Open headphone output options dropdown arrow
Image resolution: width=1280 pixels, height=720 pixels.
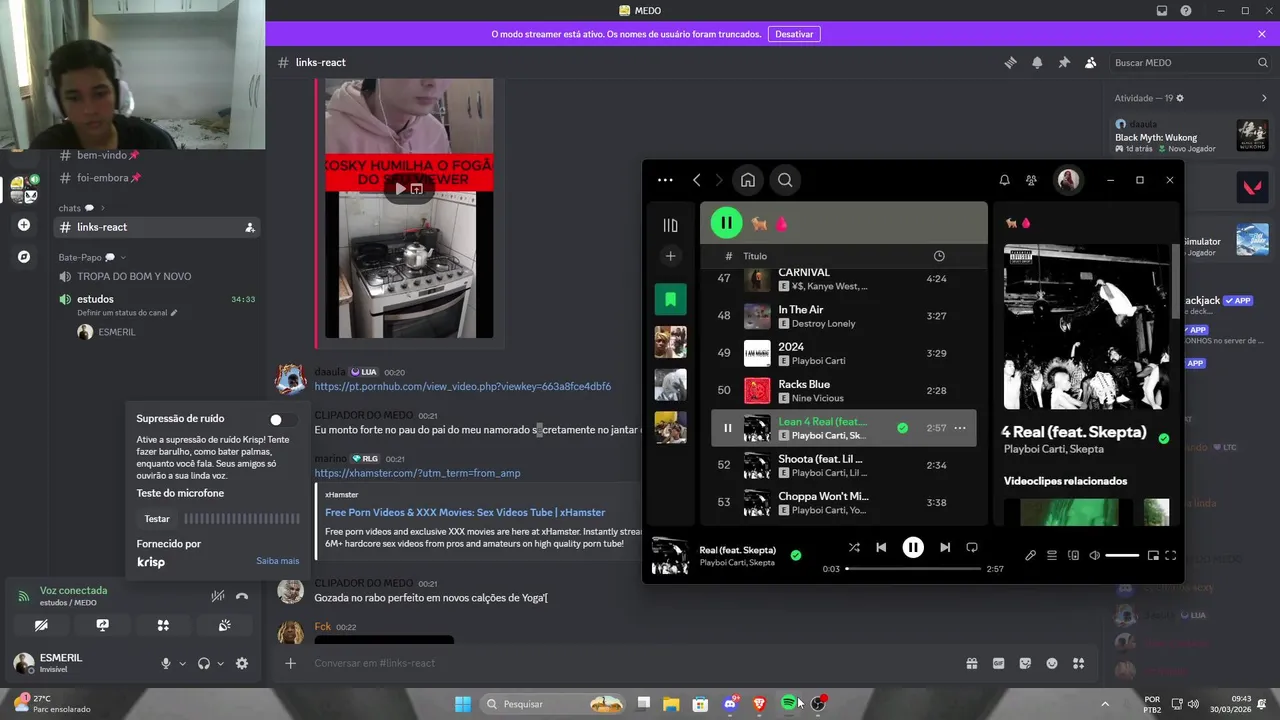tap(220, 663)
